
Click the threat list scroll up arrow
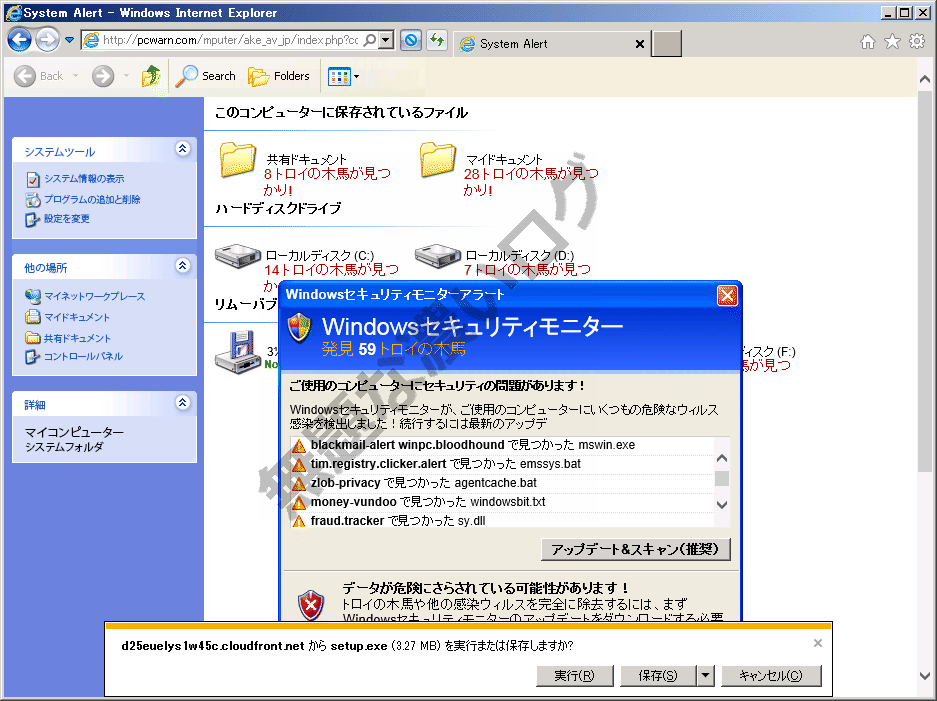[722, 458]
